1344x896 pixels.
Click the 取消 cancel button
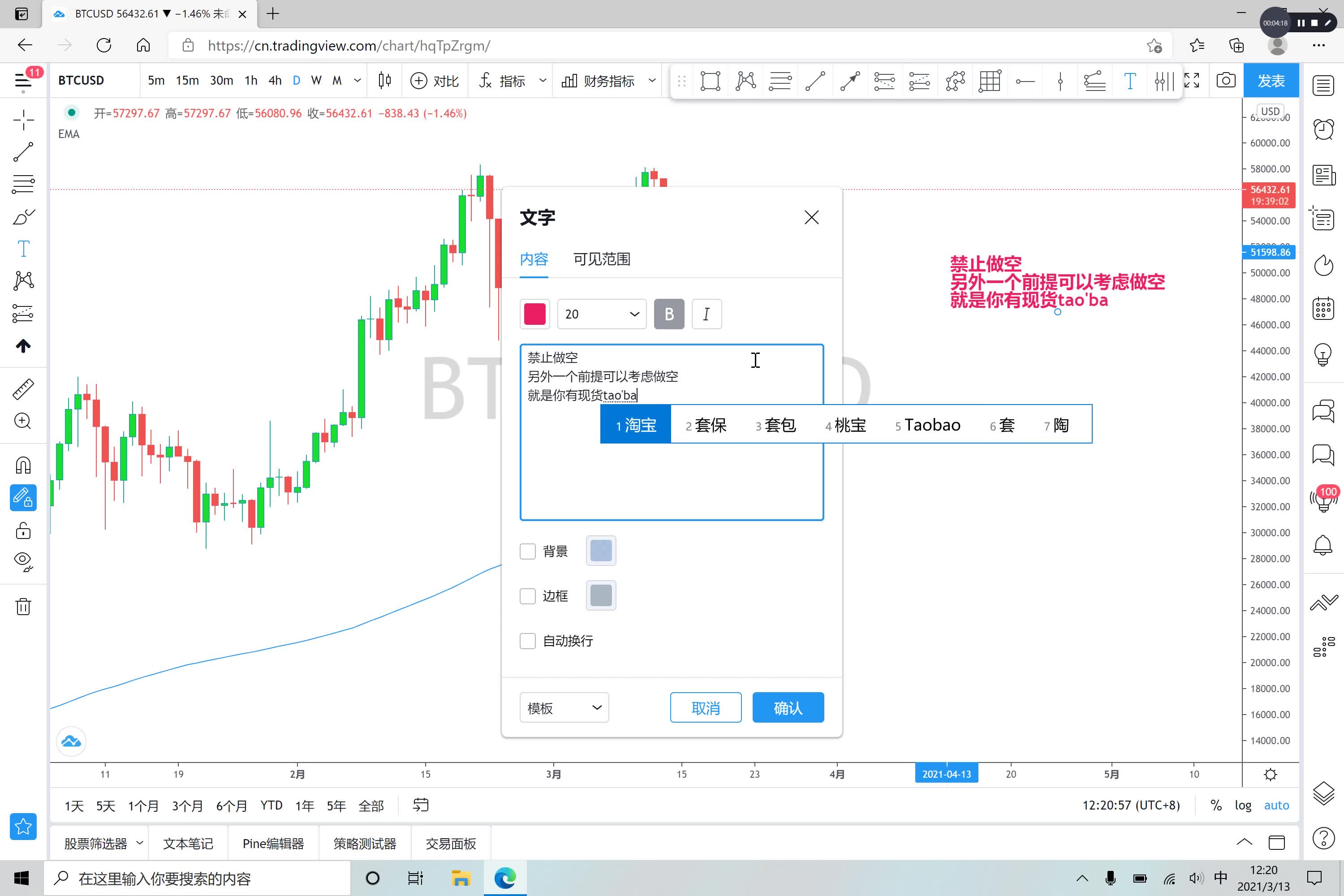706,707
